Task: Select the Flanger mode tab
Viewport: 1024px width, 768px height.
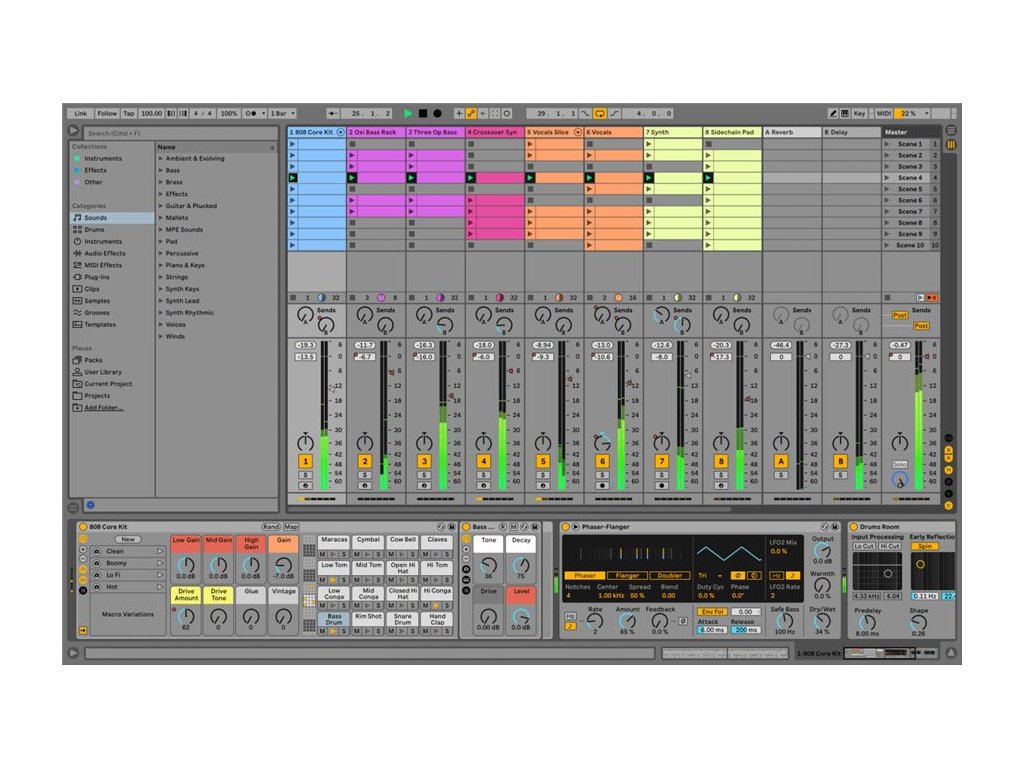Action: (x=626, y=576)
